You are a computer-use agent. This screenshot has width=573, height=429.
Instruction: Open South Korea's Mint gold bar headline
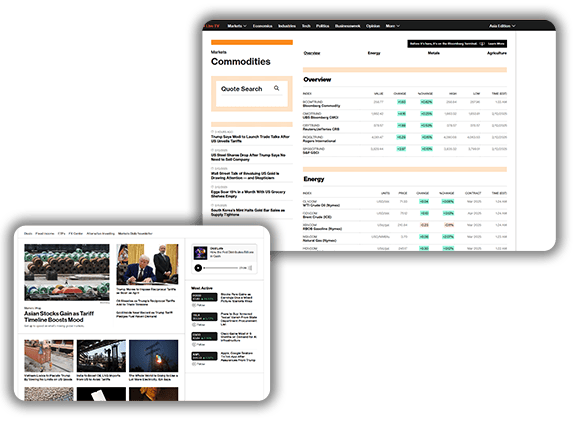[x=248, y=212]
